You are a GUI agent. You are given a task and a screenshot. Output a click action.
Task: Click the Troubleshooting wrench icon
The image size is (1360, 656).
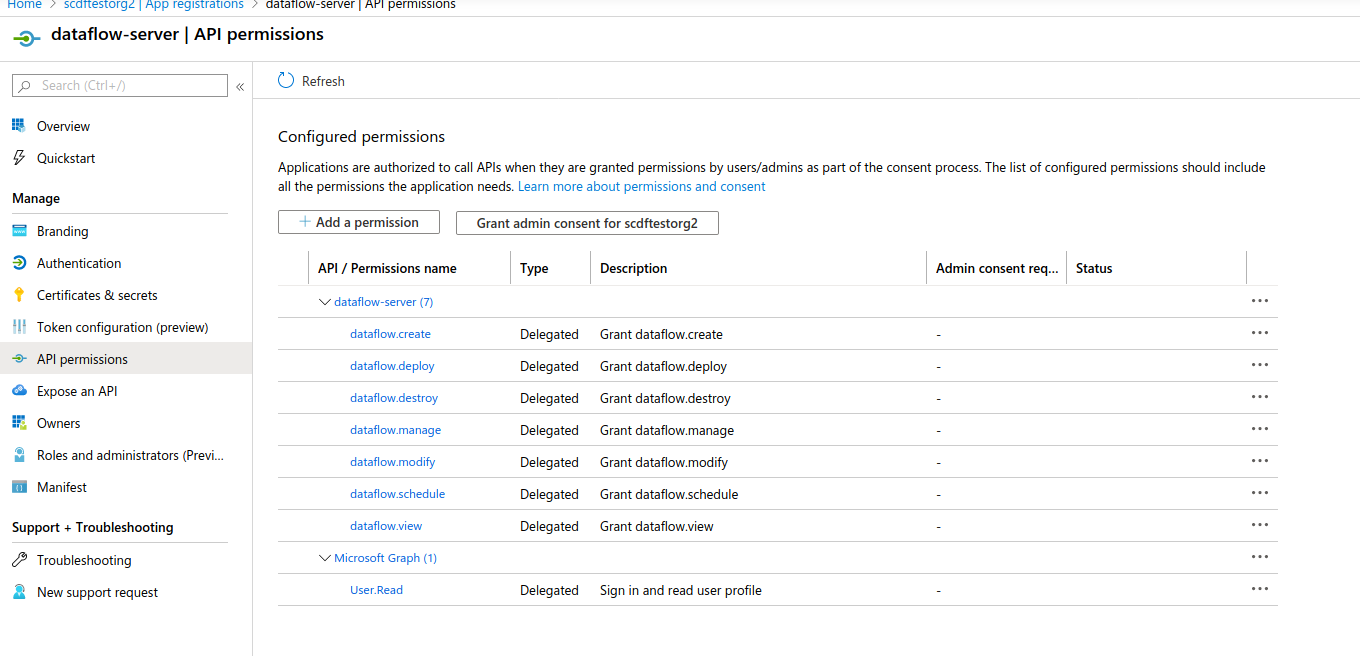pyautogui.click(x=18, y=560)
